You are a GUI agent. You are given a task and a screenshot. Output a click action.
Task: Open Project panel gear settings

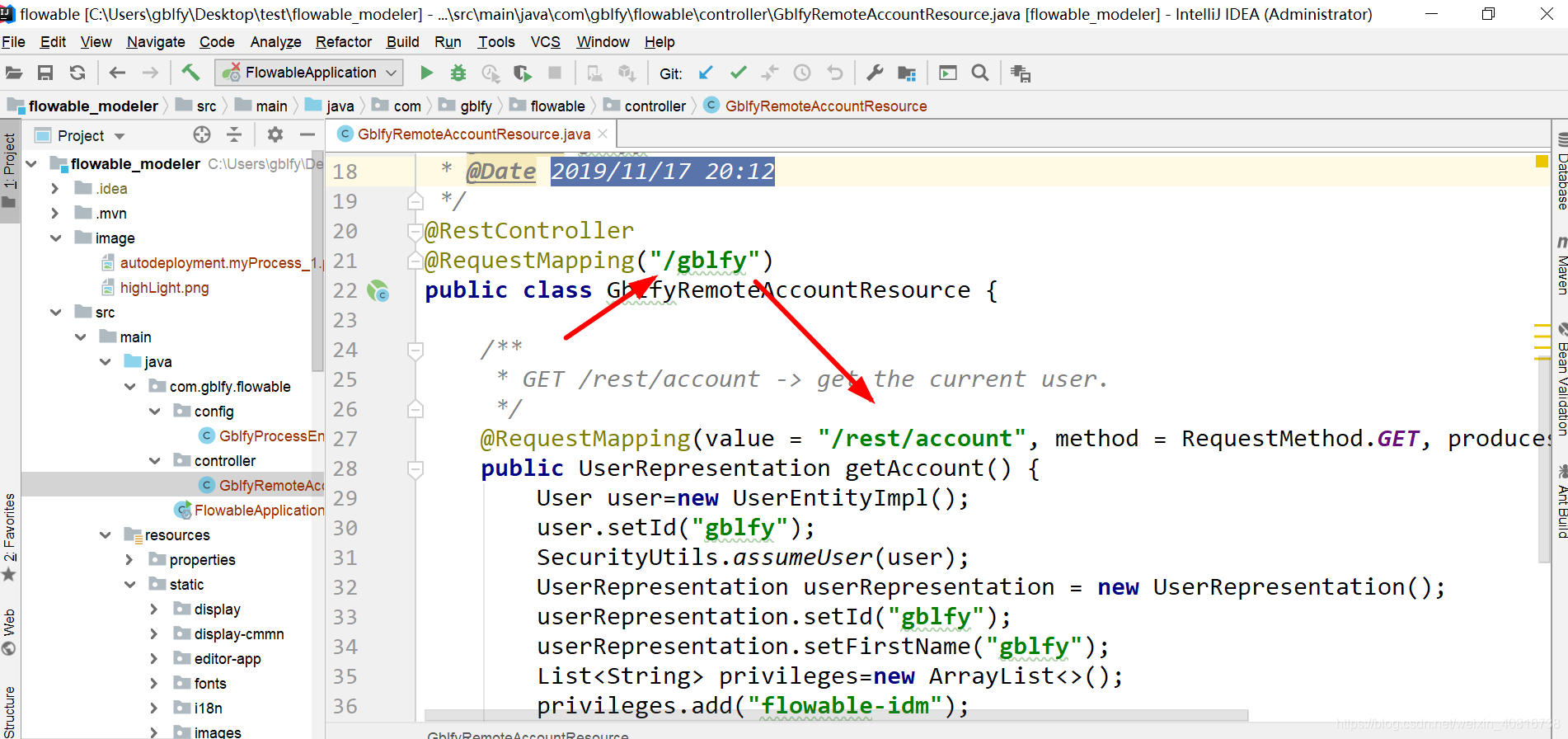[x=275, y=134]
